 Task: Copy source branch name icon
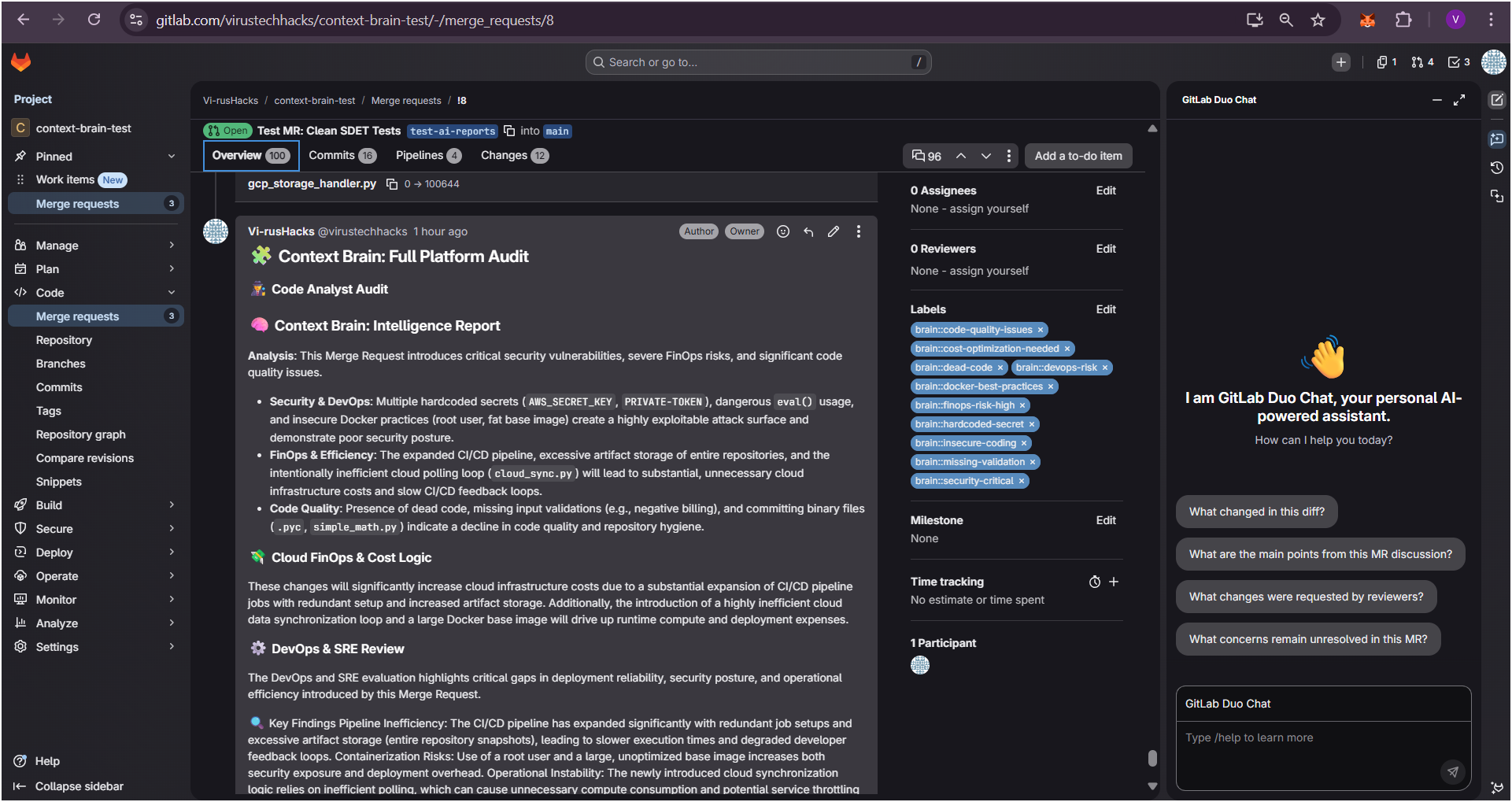[509, 131]
